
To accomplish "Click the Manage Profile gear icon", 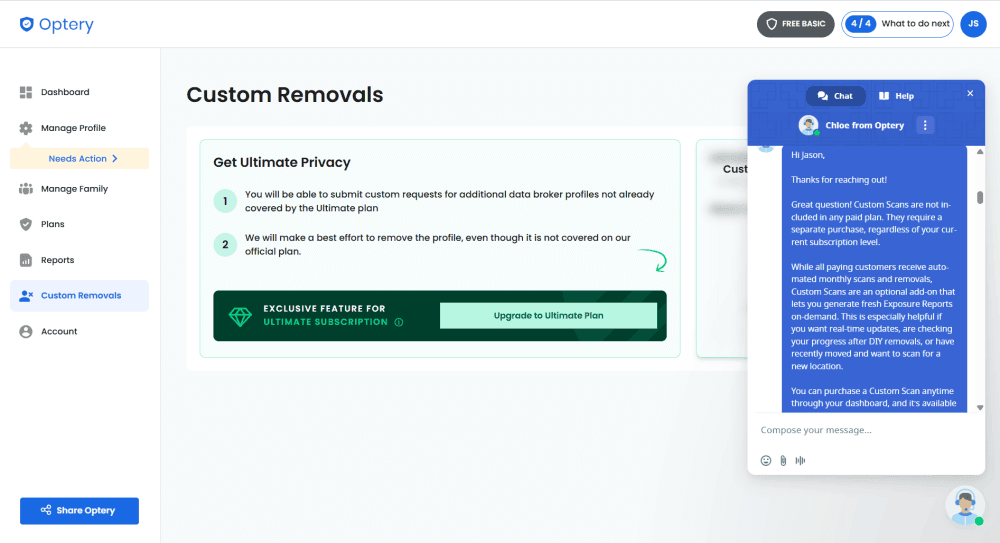I will [26, 128].
